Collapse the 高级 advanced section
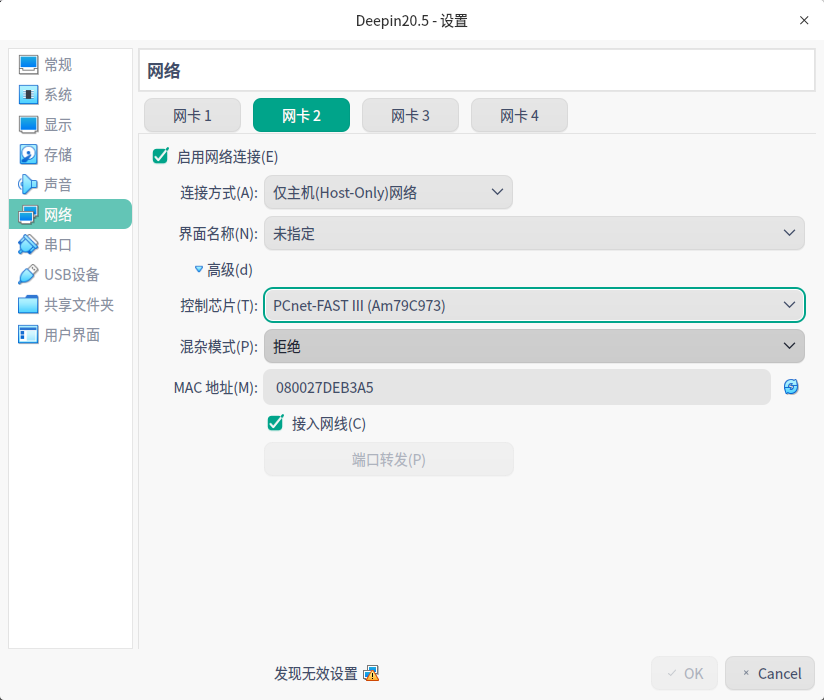The height and width of the screenshot is (700, 824). pos(199,269)
